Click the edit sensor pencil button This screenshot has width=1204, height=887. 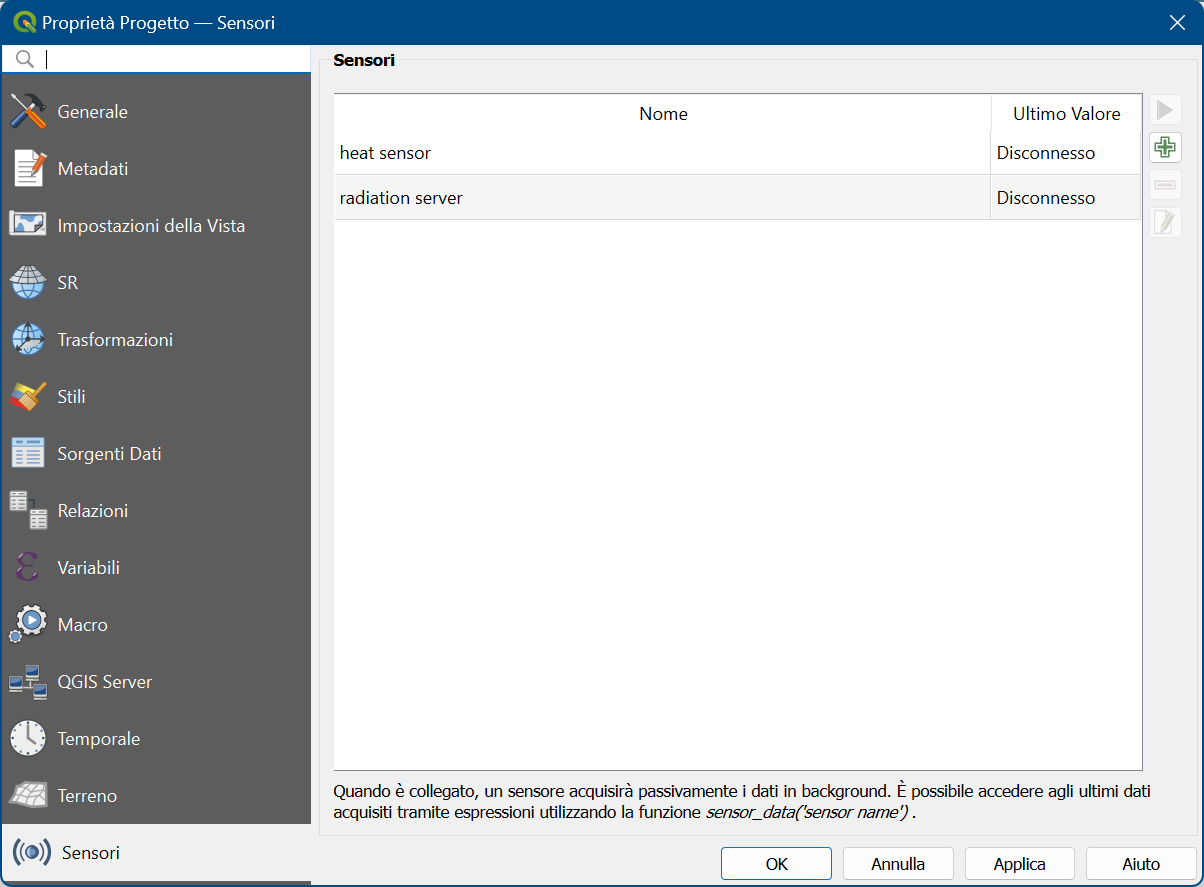pos(1165,222)
